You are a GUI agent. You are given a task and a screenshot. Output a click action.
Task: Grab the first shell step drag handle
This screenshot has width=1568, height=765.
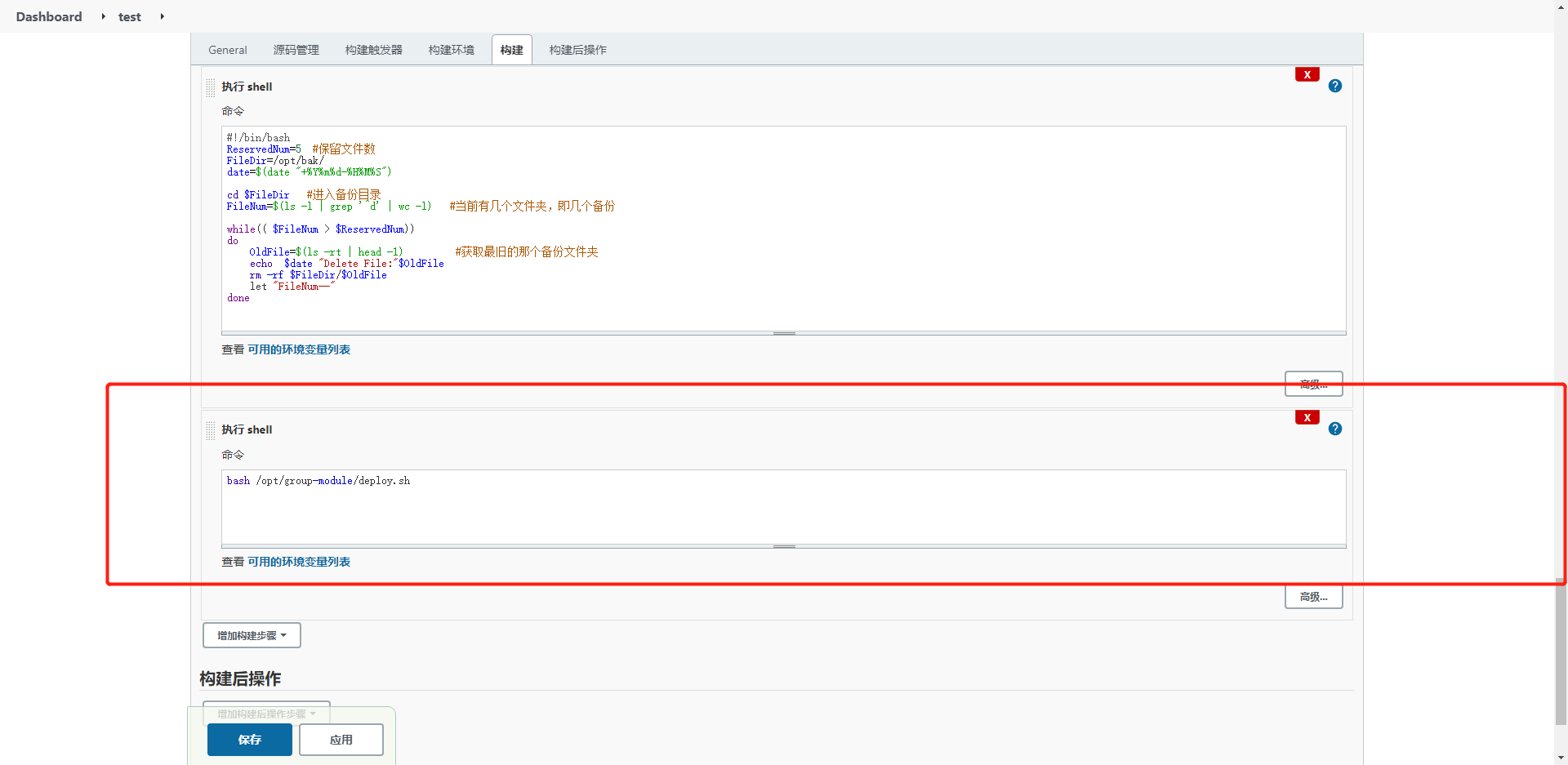click(x=211, y=87)
